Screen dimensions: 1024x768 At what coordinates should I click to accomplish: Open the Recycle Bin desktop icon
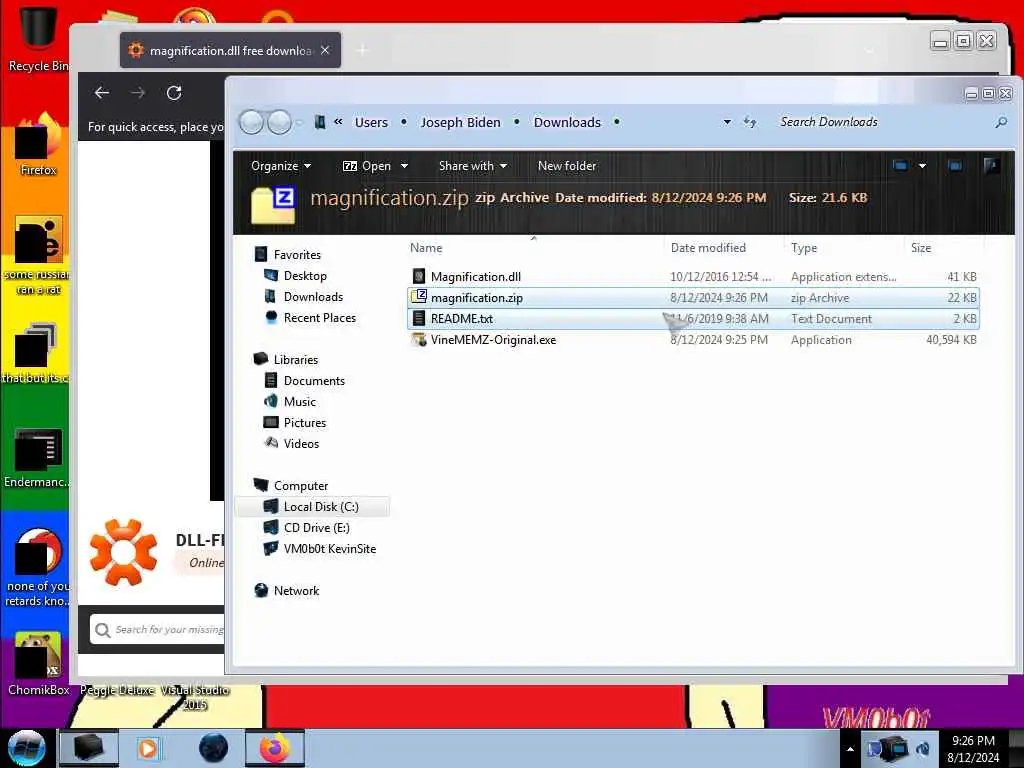point(37,37)
